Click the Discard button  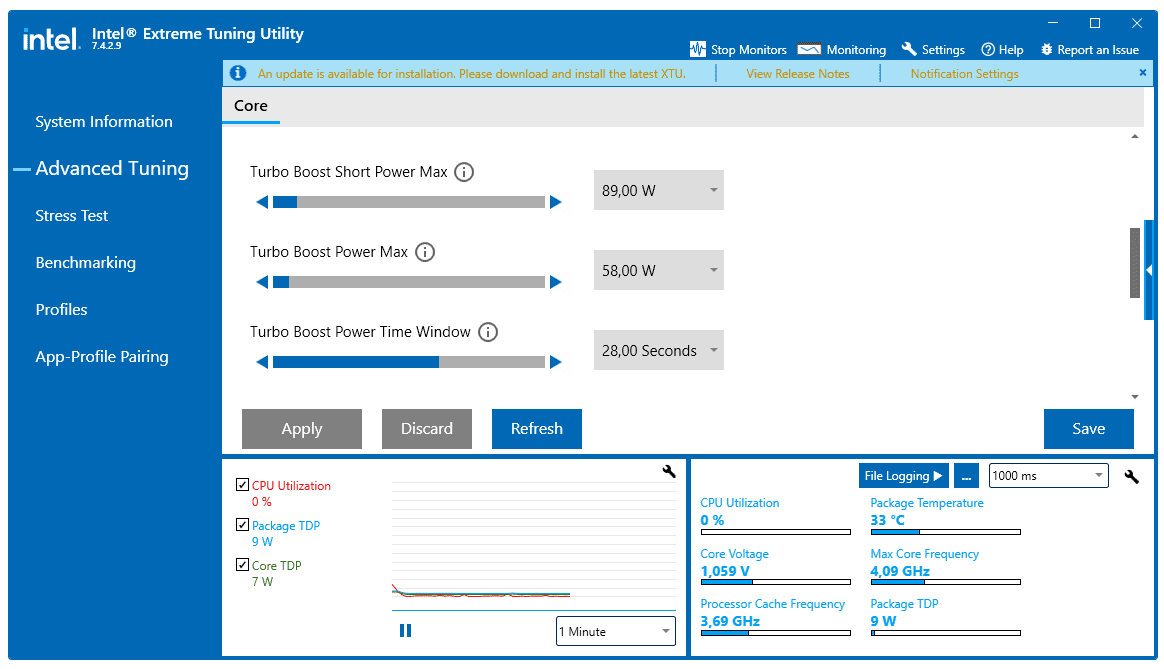point(427,429)
